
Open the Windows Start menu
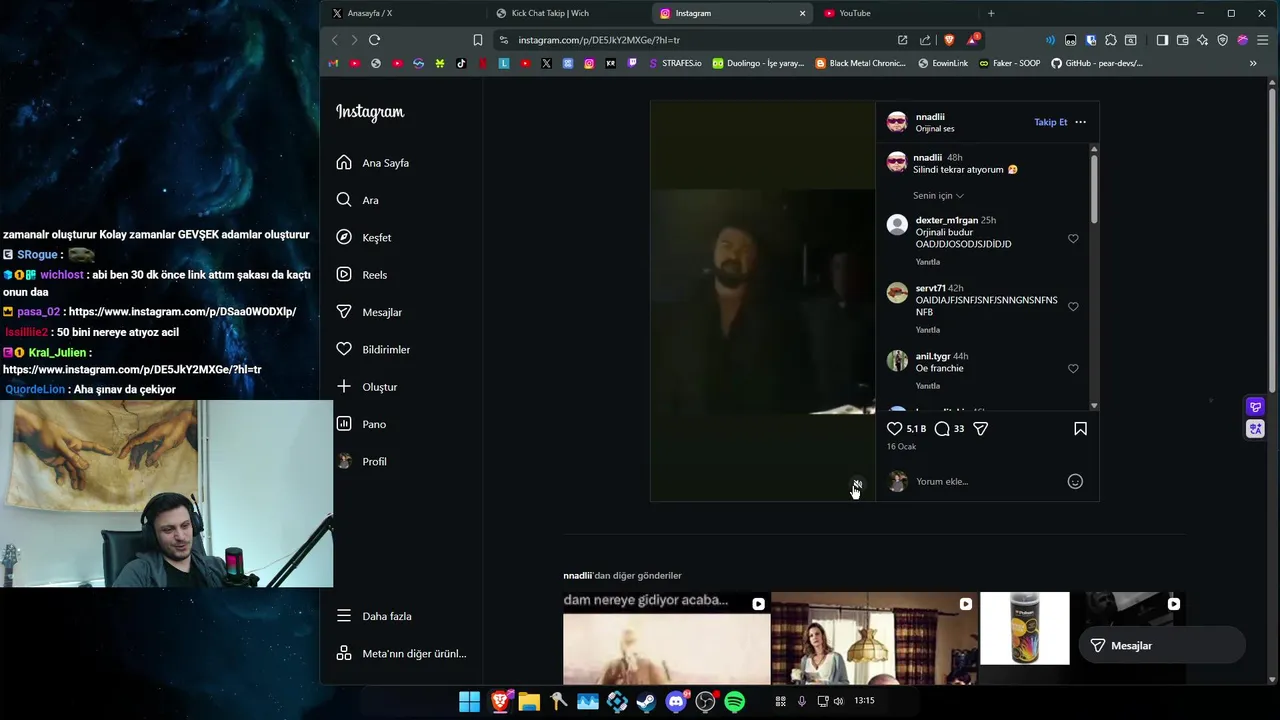point(469,702)
